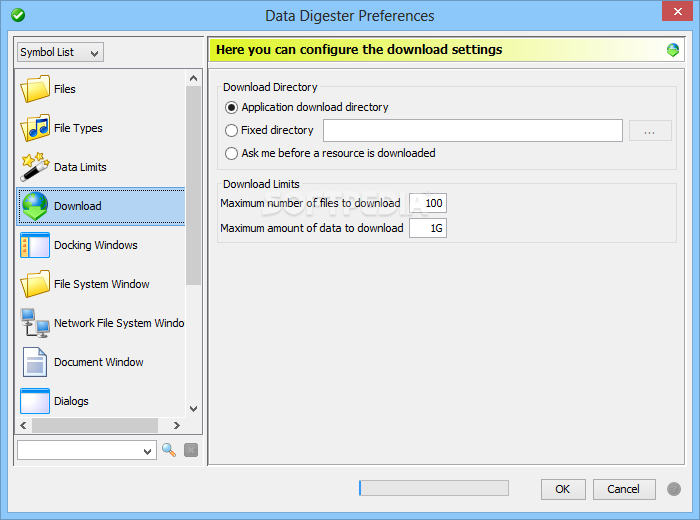Click the list scroll right arrow
This screenshot has width=700, height=520.
177,425
